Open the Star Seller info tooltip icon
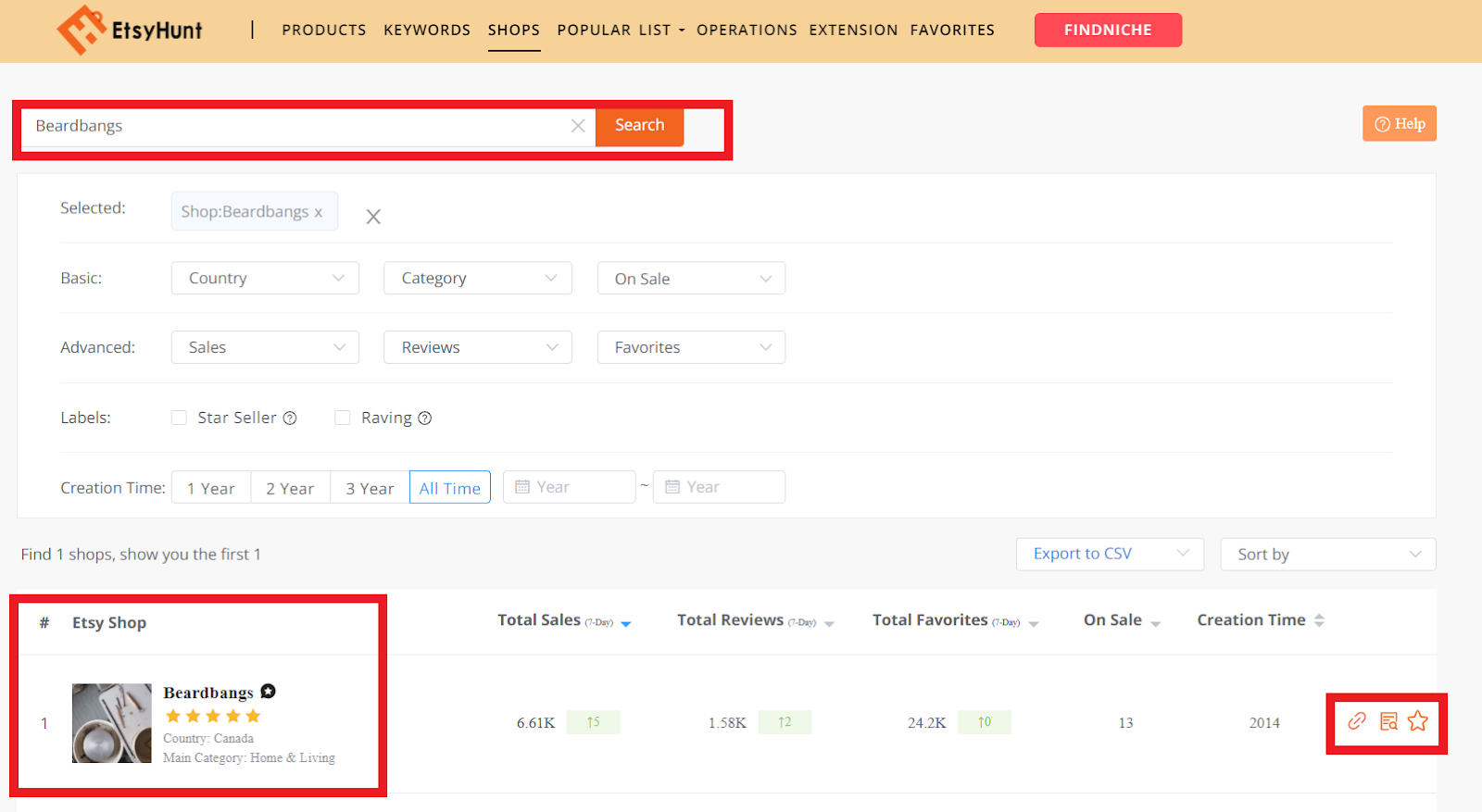This screenshot has width=1482, height=812. tap(290, 418)
